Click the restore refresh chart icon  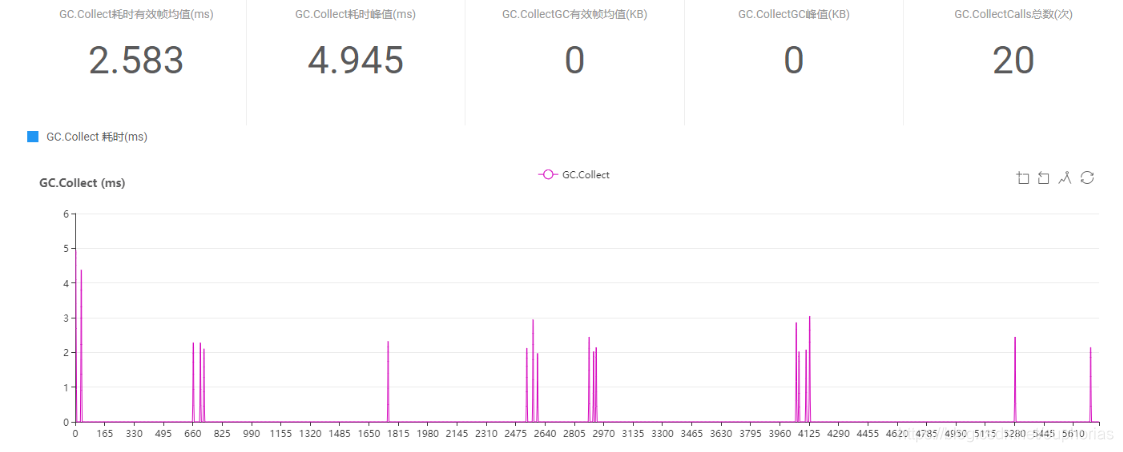coord(1087,178)
